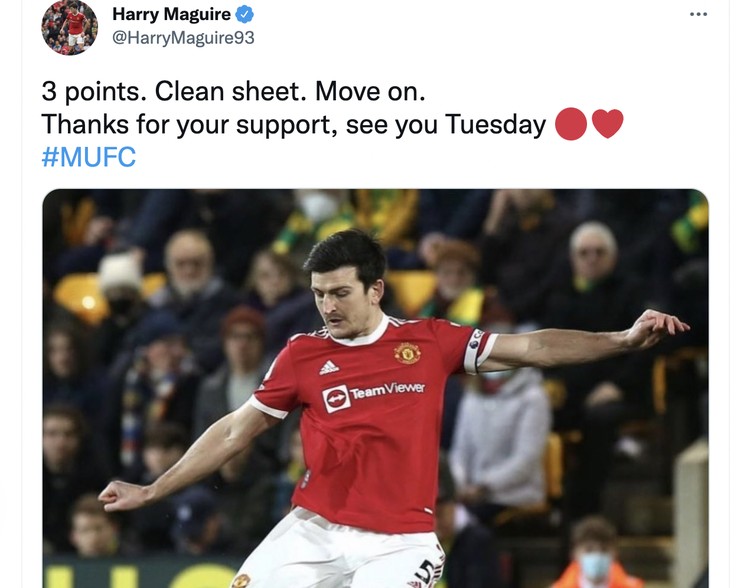Screen dimensions: 750x588
Task: Click the TeamViewer logo on the shirt
Action: tap(373, 396)
